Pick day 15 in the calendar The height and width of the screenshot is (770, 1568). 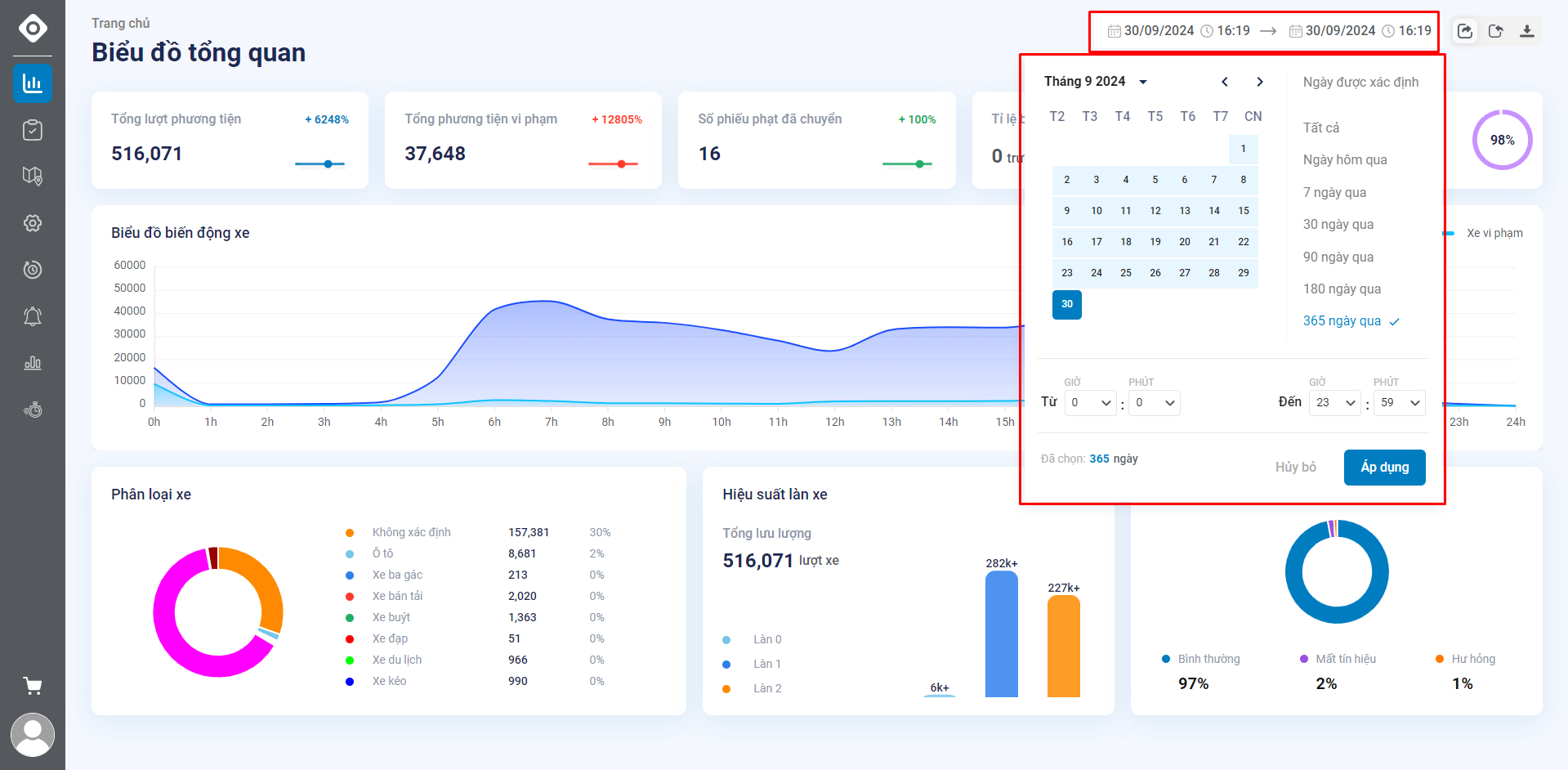[x=1244, y=211]
